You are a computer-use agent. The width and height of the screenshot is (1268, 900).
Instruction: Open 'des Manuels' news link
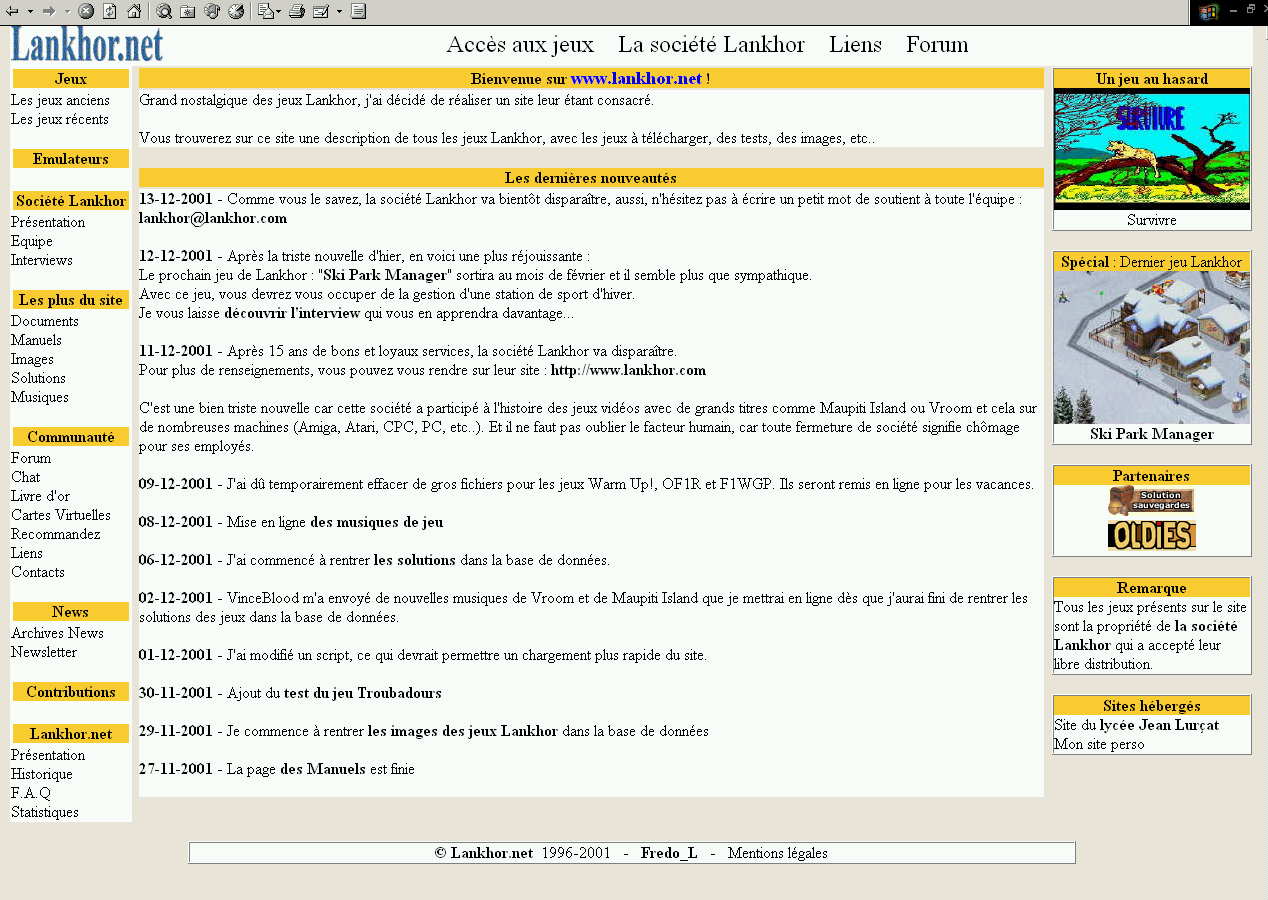323,769
